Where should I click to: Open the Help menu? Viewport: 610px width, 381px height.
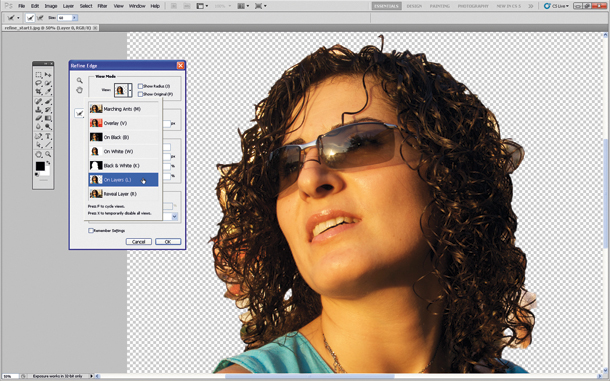tap(155, 6)
